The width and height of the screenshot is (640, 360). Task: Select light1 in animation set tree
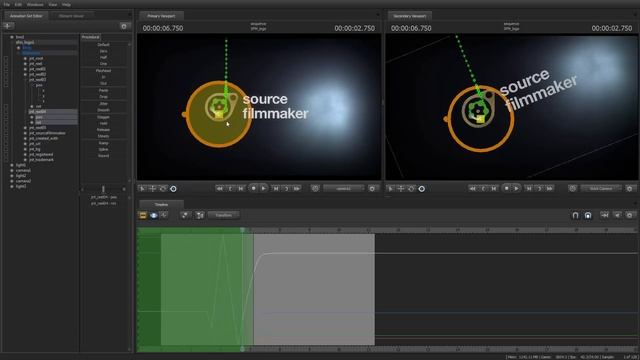point(21,165)
